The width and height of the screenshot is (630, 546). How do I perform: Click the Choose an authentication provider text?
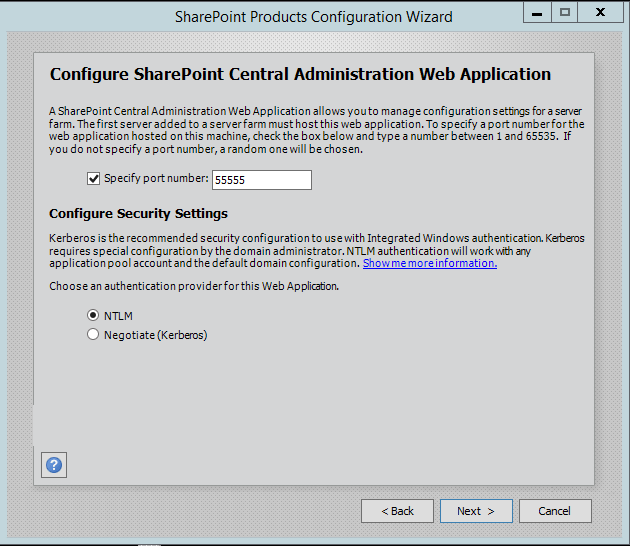[x=194, y=286]
